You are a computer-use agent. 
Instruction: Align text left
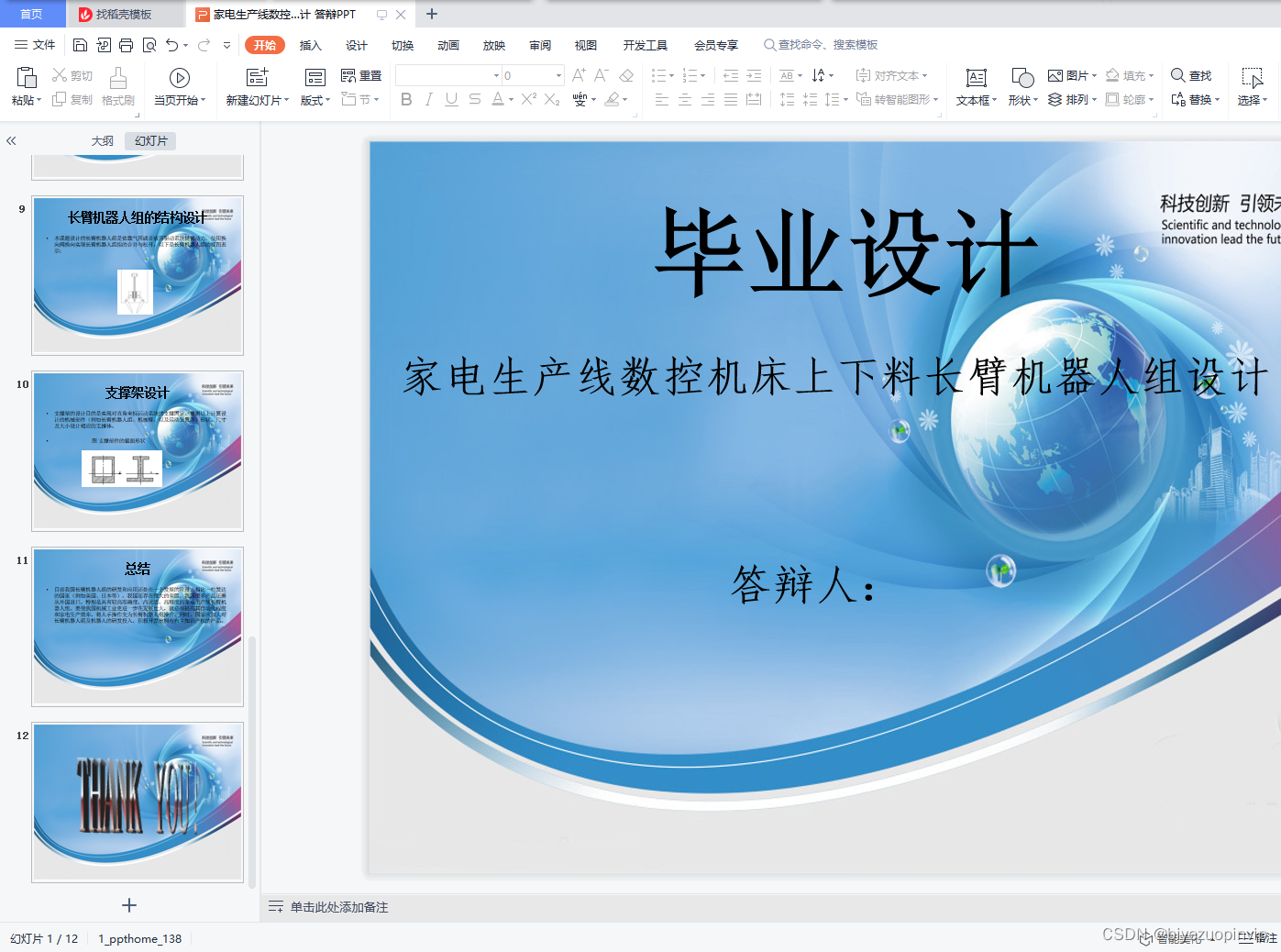662,99
